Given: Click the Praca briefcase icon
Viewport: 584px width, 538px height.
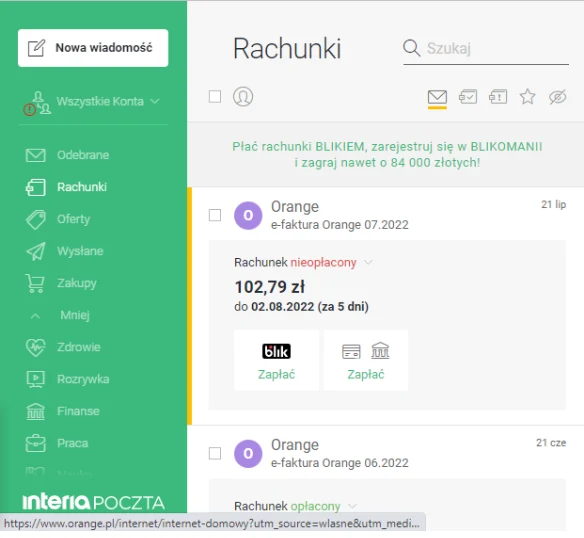Looking at the screenshot, I should pyautogui.click(x=35, y=443).
